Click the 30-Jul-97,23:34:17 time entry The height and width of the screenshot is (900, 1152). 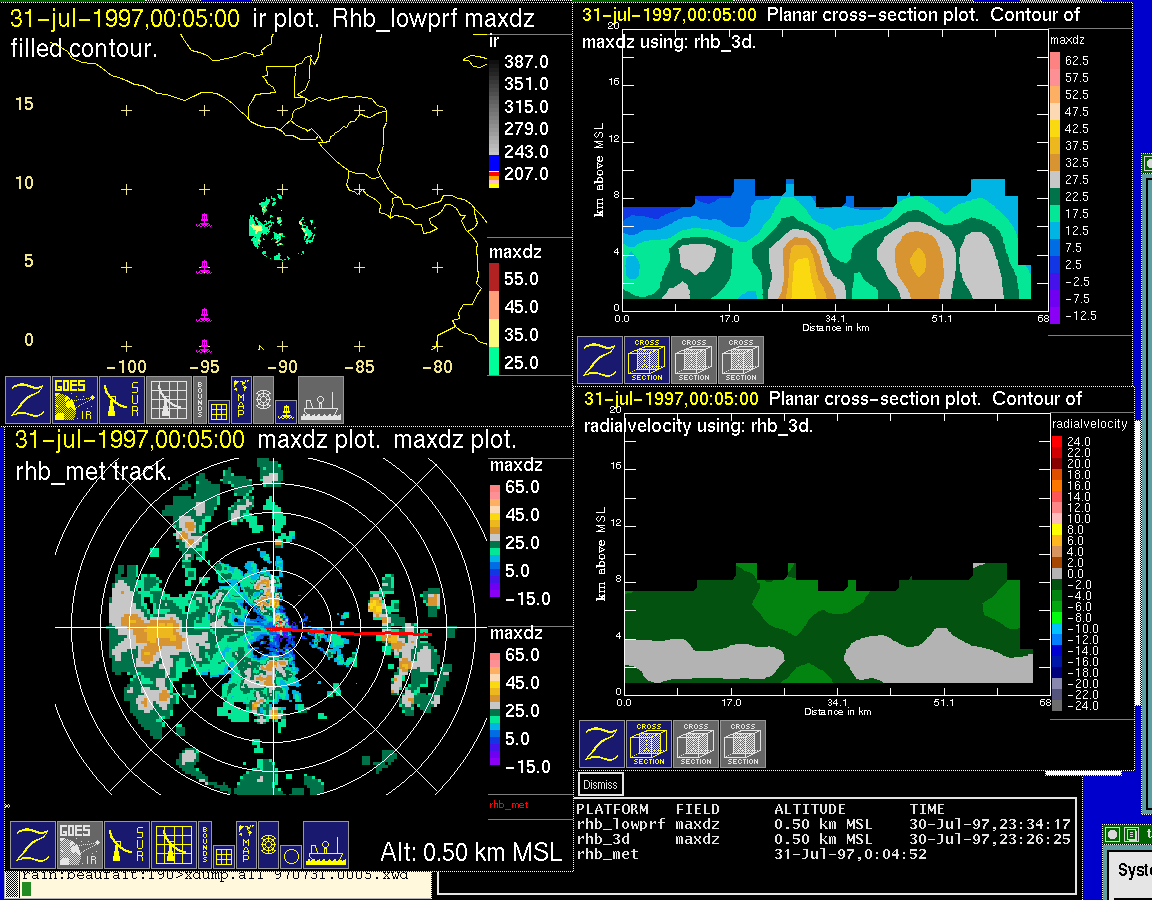coord(990,824)
